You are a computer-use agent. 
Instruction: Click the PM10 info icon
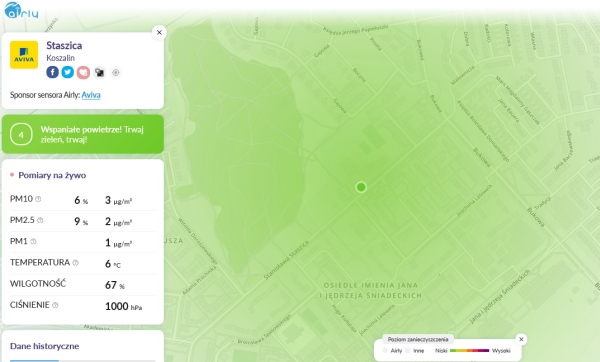point(38,199)
